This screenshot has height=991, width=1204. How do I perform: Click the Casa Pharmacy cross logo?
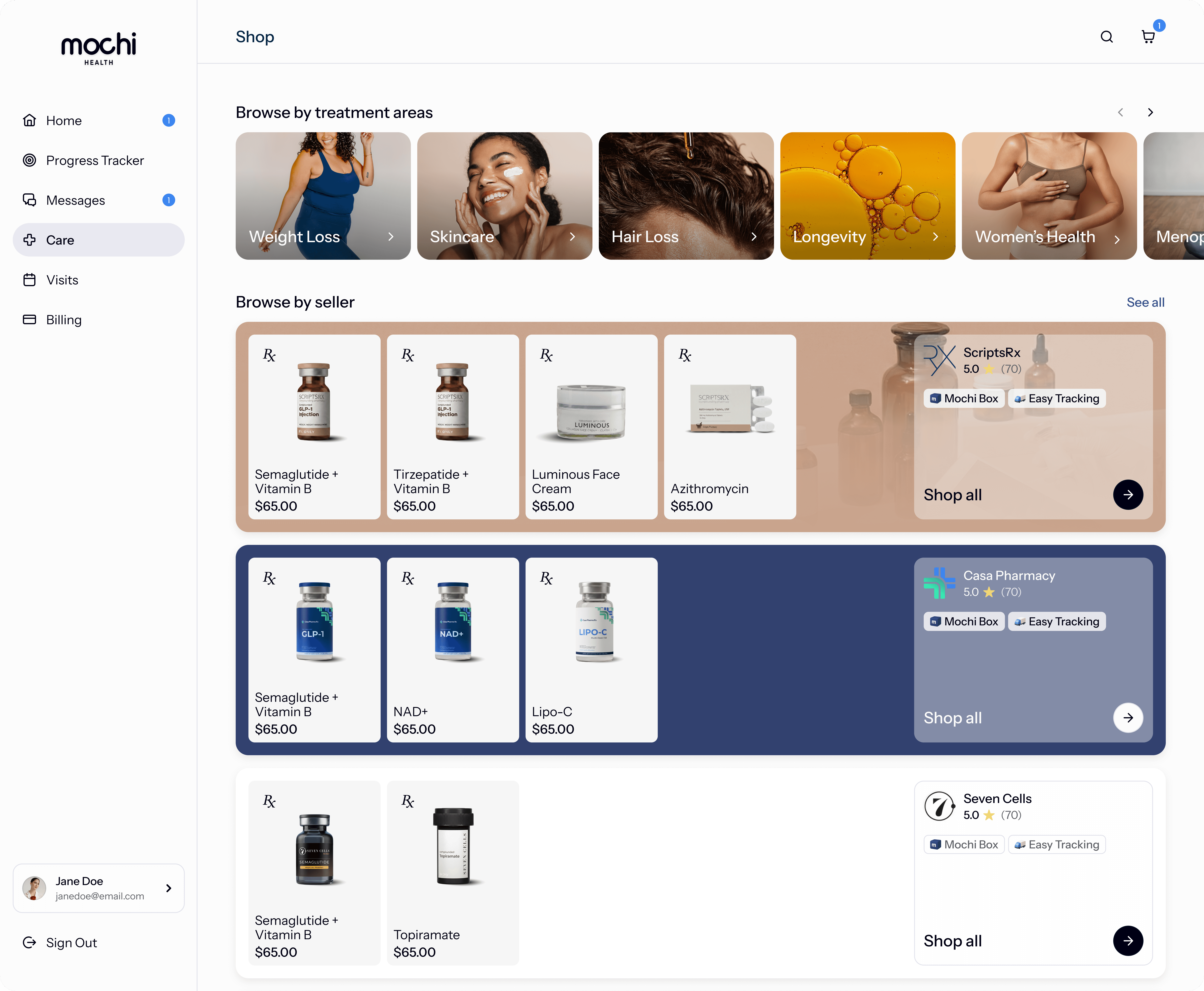point(939,583)
